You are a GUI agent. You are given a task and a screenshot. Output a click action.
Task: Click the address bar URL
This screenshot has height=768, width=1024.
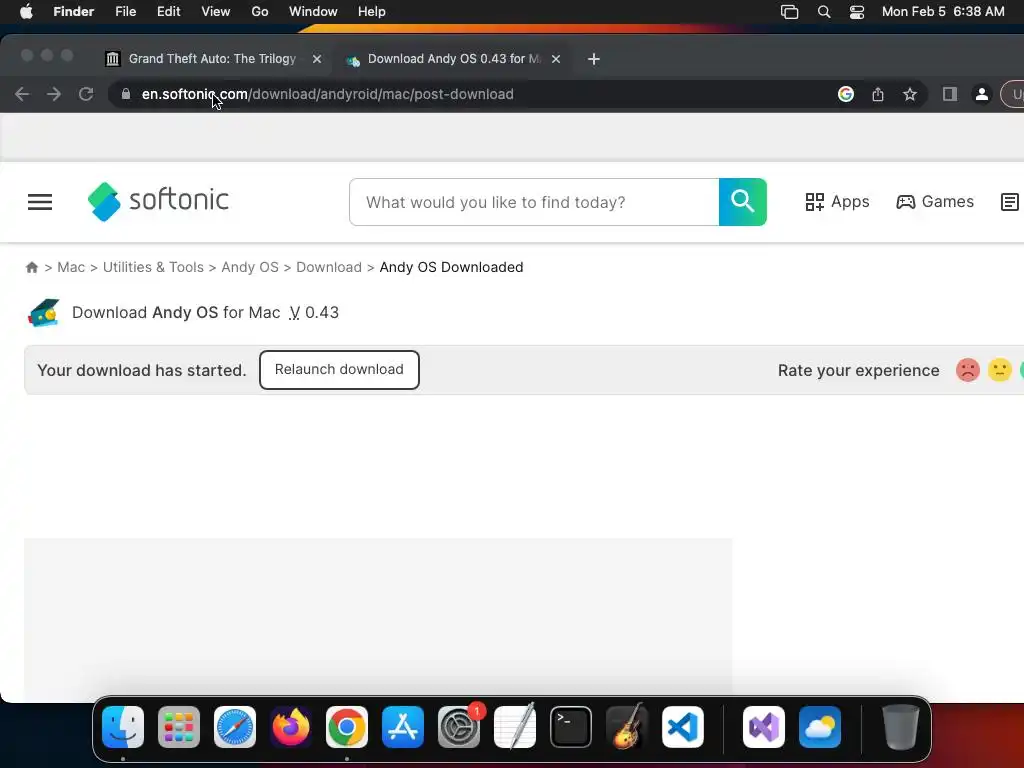click(x=327, y=94)
